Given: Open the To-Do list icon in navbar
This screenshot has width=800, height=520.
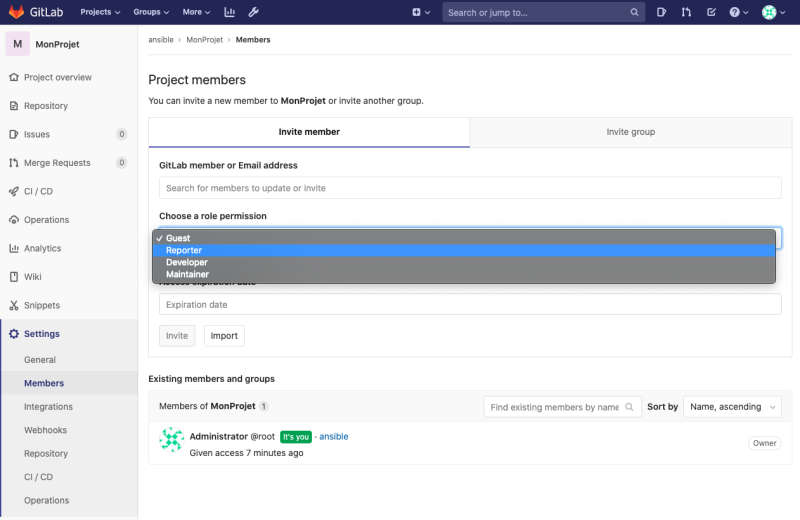Looking at the screenshot, I should coord(711,12).
